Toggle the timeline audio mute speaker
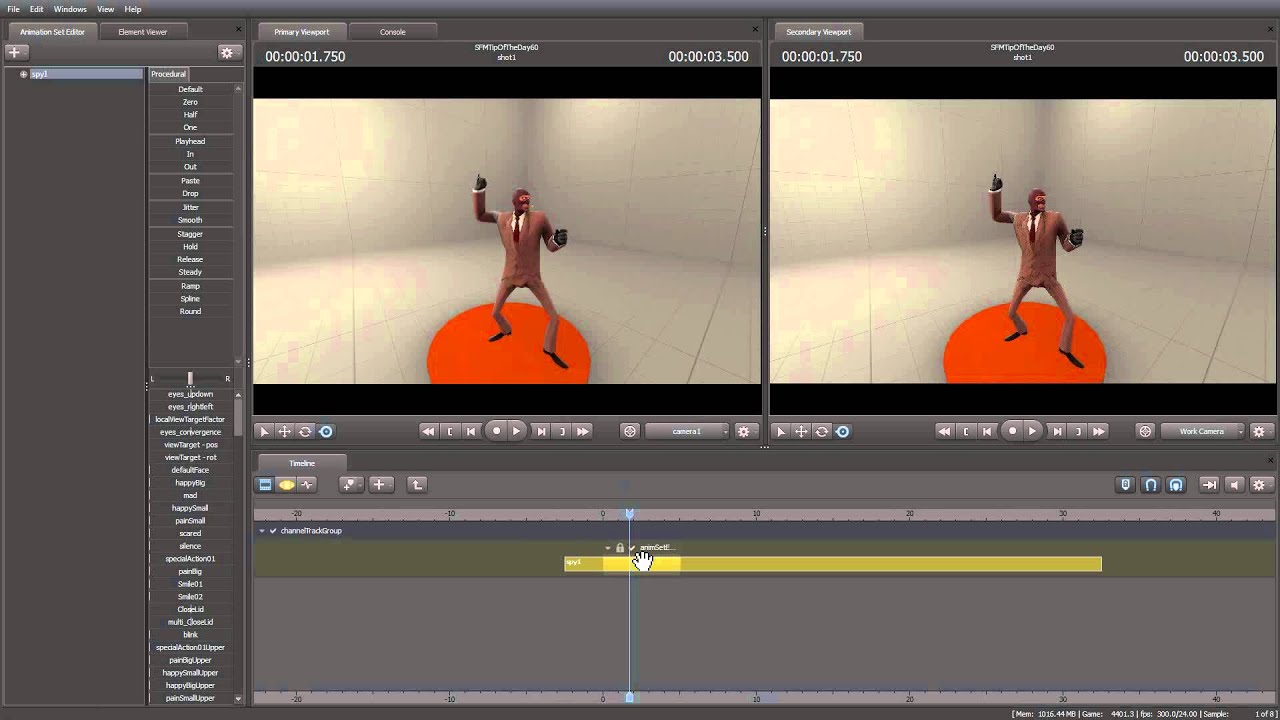This screenshot has height=720, width=1280. coord(1234,484)
